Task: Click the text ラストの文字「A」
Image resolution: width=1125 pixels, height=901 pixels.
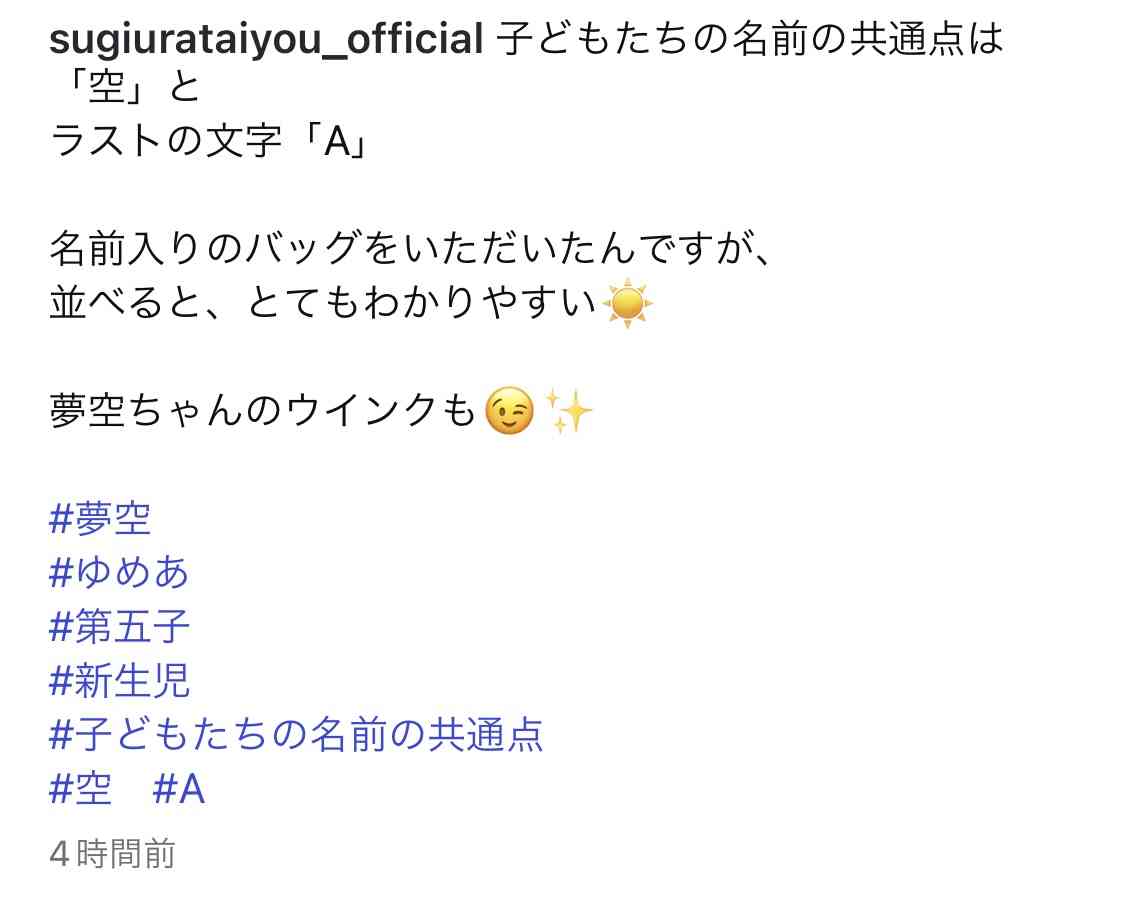Action: tap(210, 140)
